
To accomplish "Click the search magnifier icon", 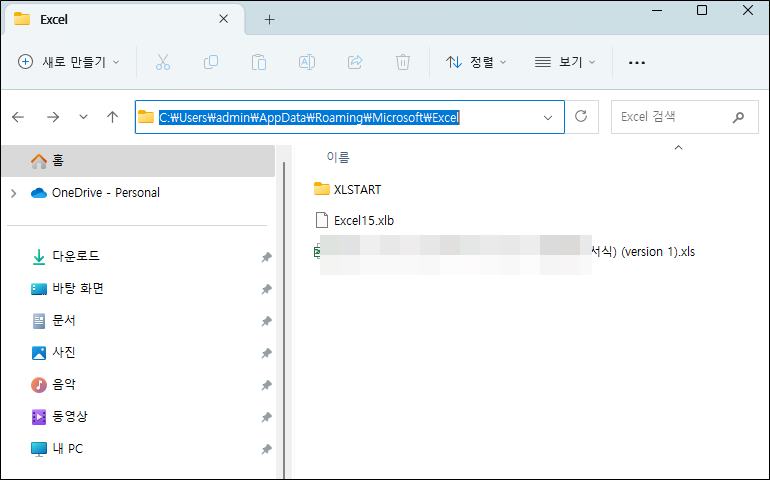I will pos(738,117).
